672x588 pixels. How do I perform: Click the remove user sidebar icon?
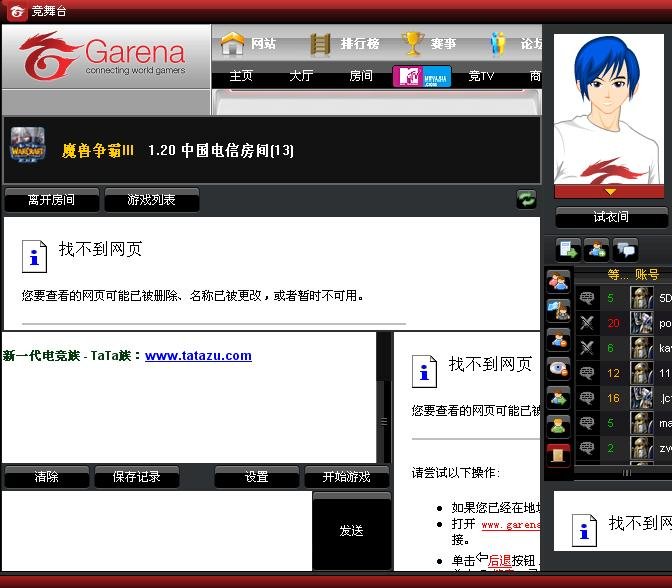(x=558, y=339)
